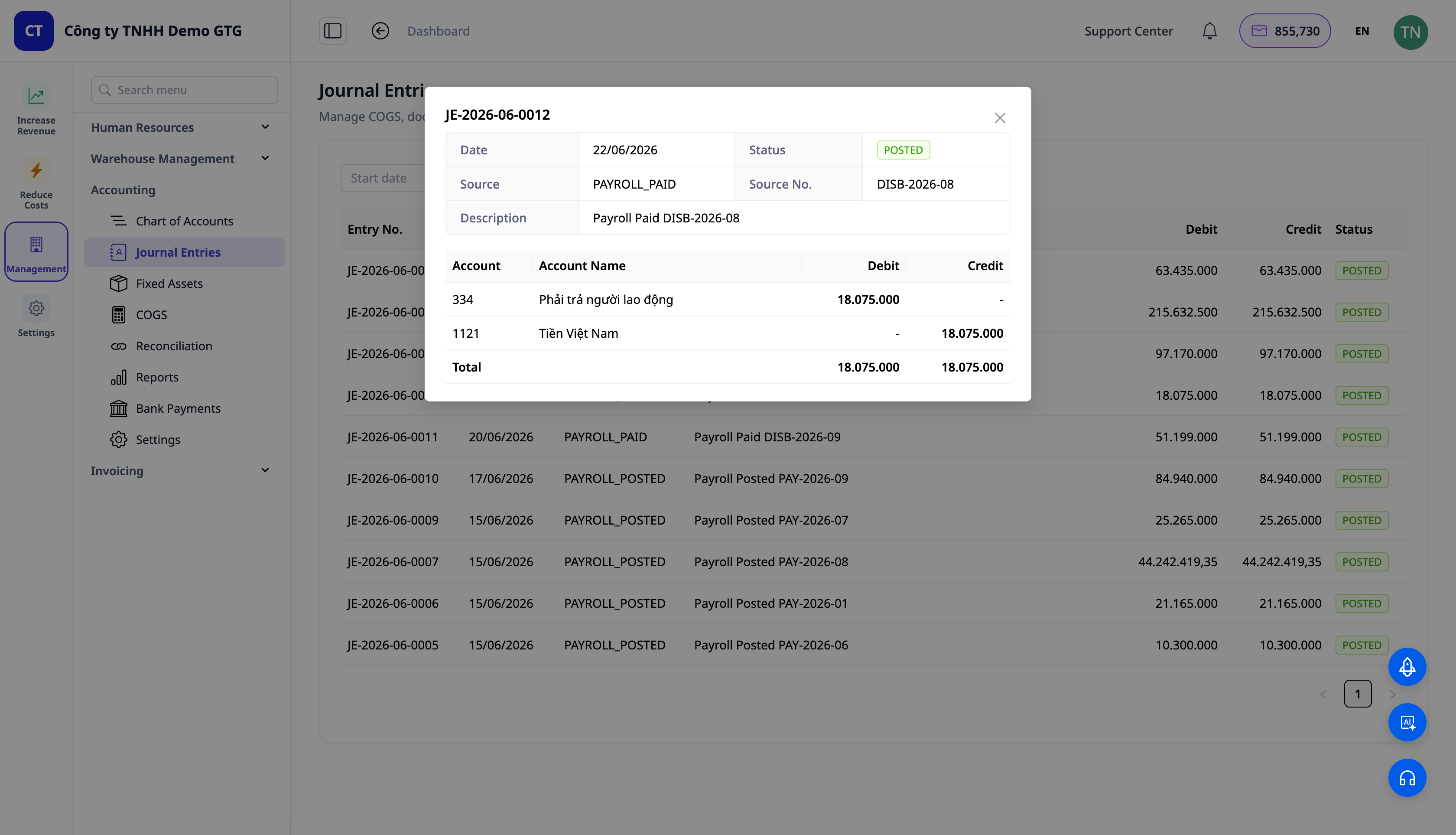Viewport: 1456px width, 835px height.
Task: Go to Dashboard breadcrumb
Action: (439, 31)
